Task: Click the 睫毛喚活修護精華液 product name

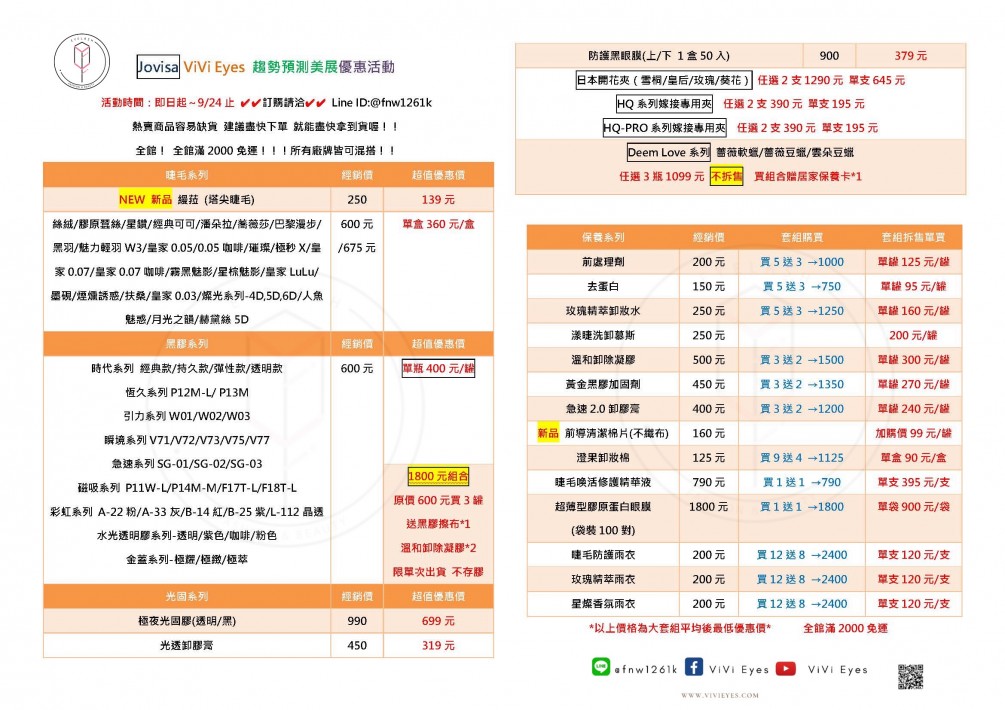Action: tap(603, 482)
